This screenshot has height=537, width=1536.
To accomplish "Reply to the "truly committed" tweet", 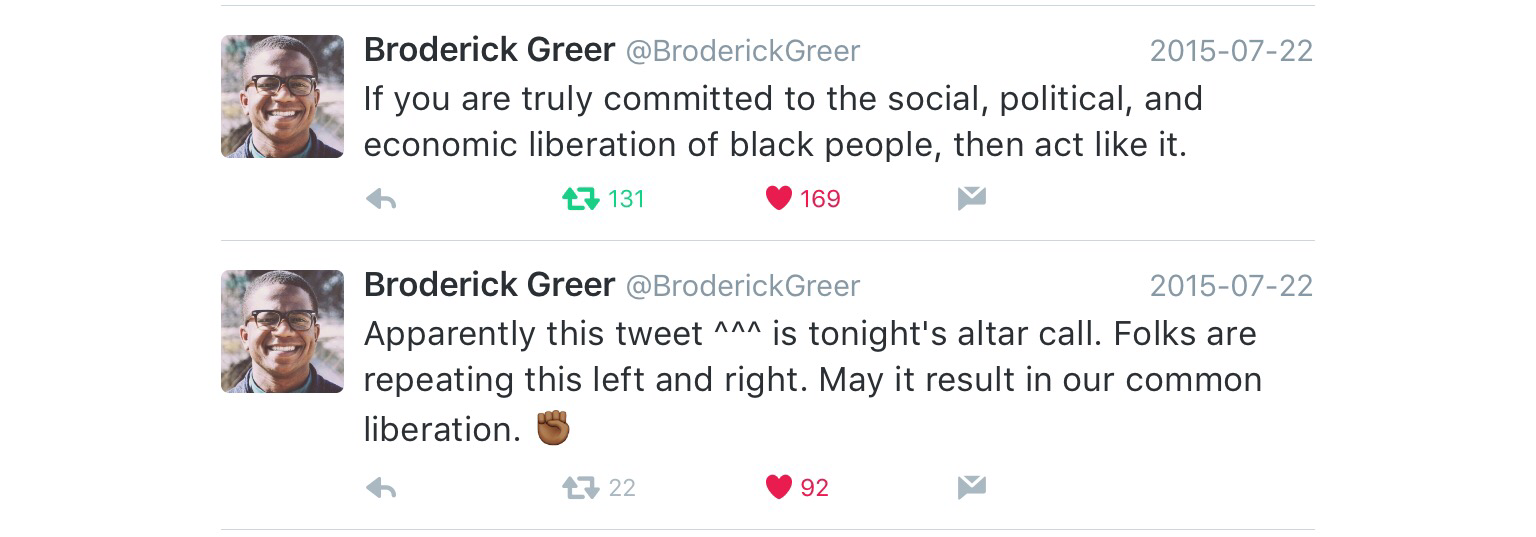I will coord(381,200).
